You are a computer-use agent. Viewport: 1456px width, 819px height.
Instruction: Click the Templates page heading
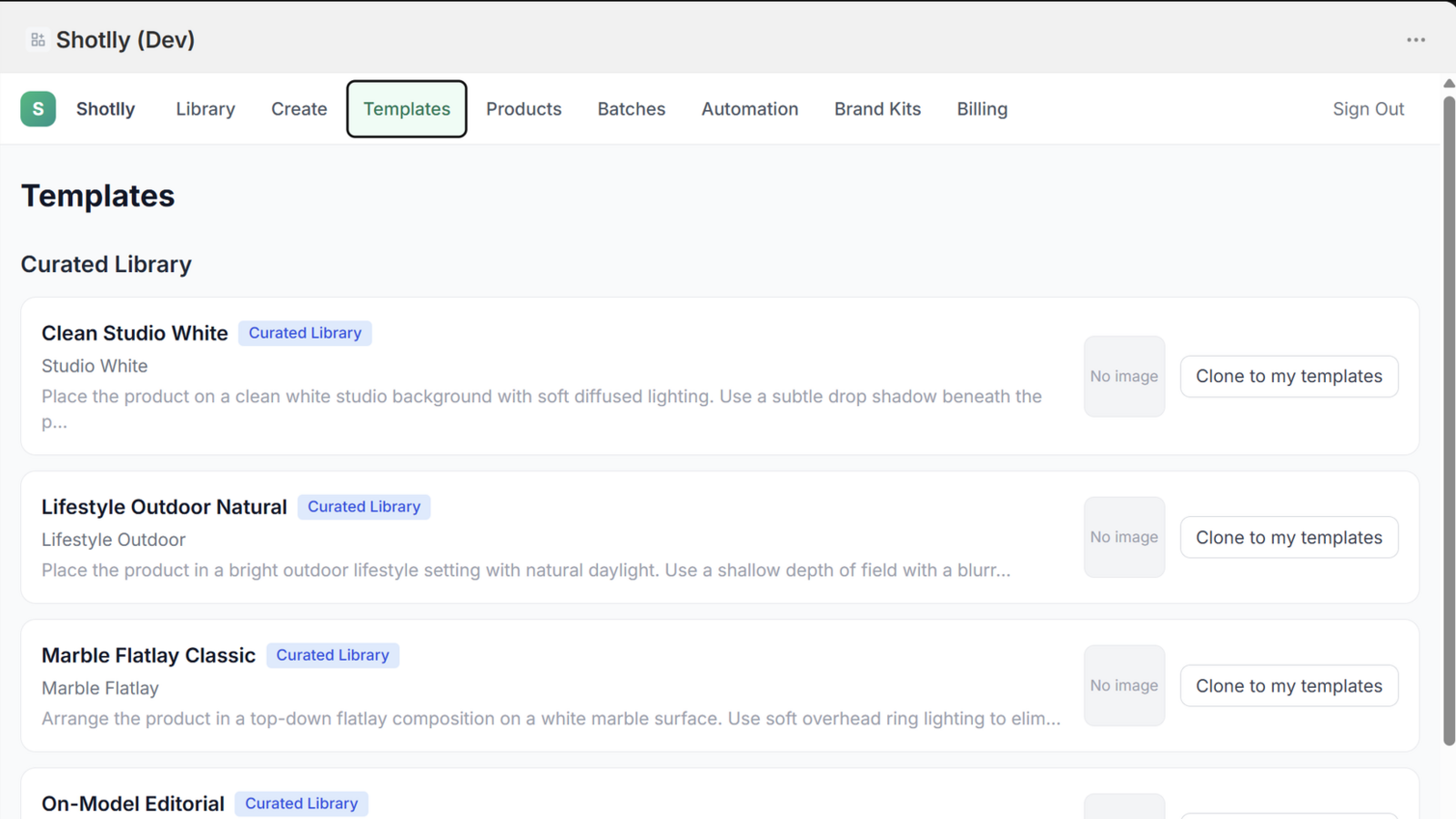[97, 196]
